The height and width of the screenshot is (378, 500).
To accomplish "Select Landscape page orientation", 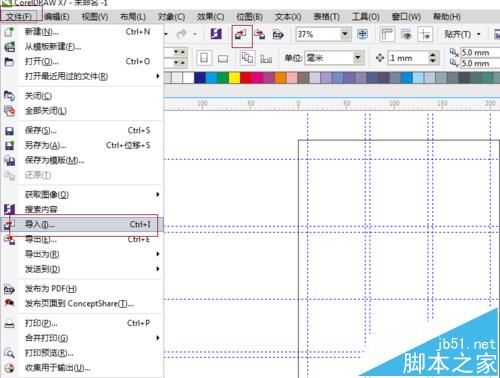I will (x=223, y=59).
